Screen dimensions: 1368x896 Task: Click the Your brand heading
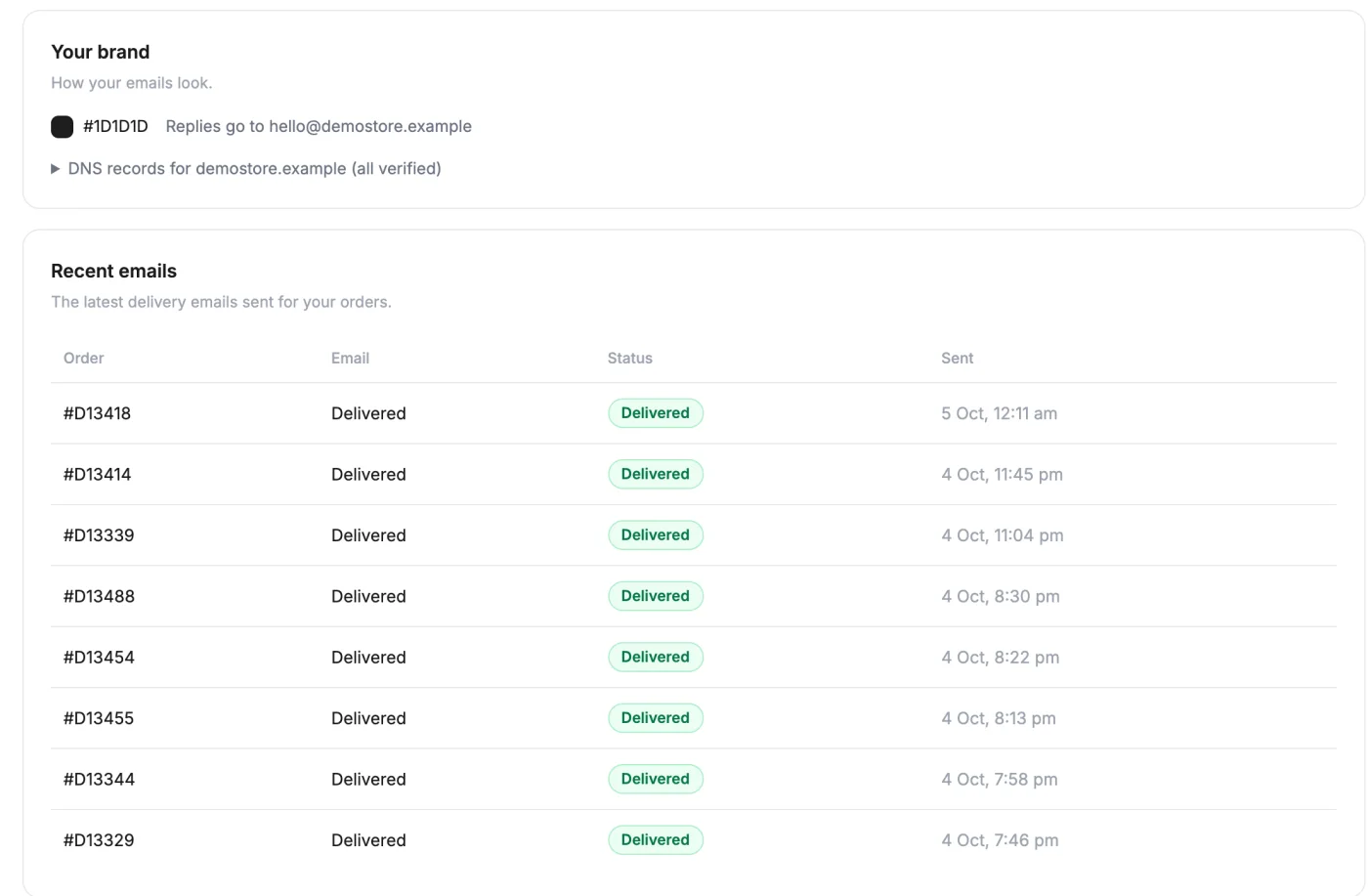[100, 52]
